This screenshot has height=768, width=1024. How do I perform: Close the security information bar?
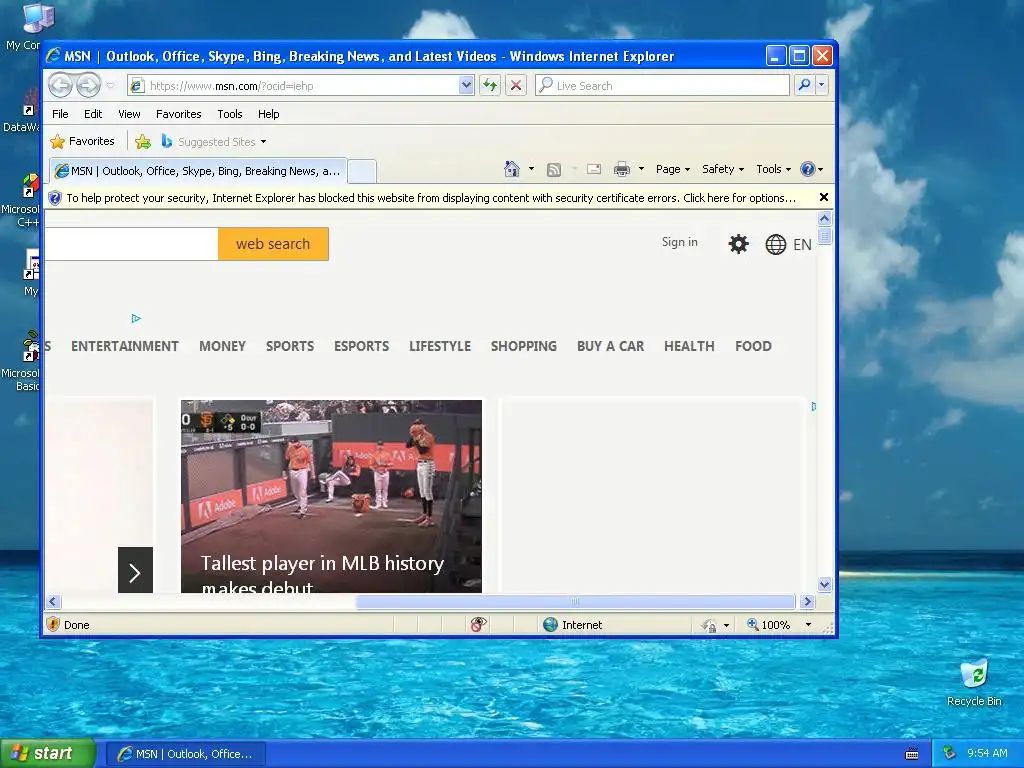point(824,197)
